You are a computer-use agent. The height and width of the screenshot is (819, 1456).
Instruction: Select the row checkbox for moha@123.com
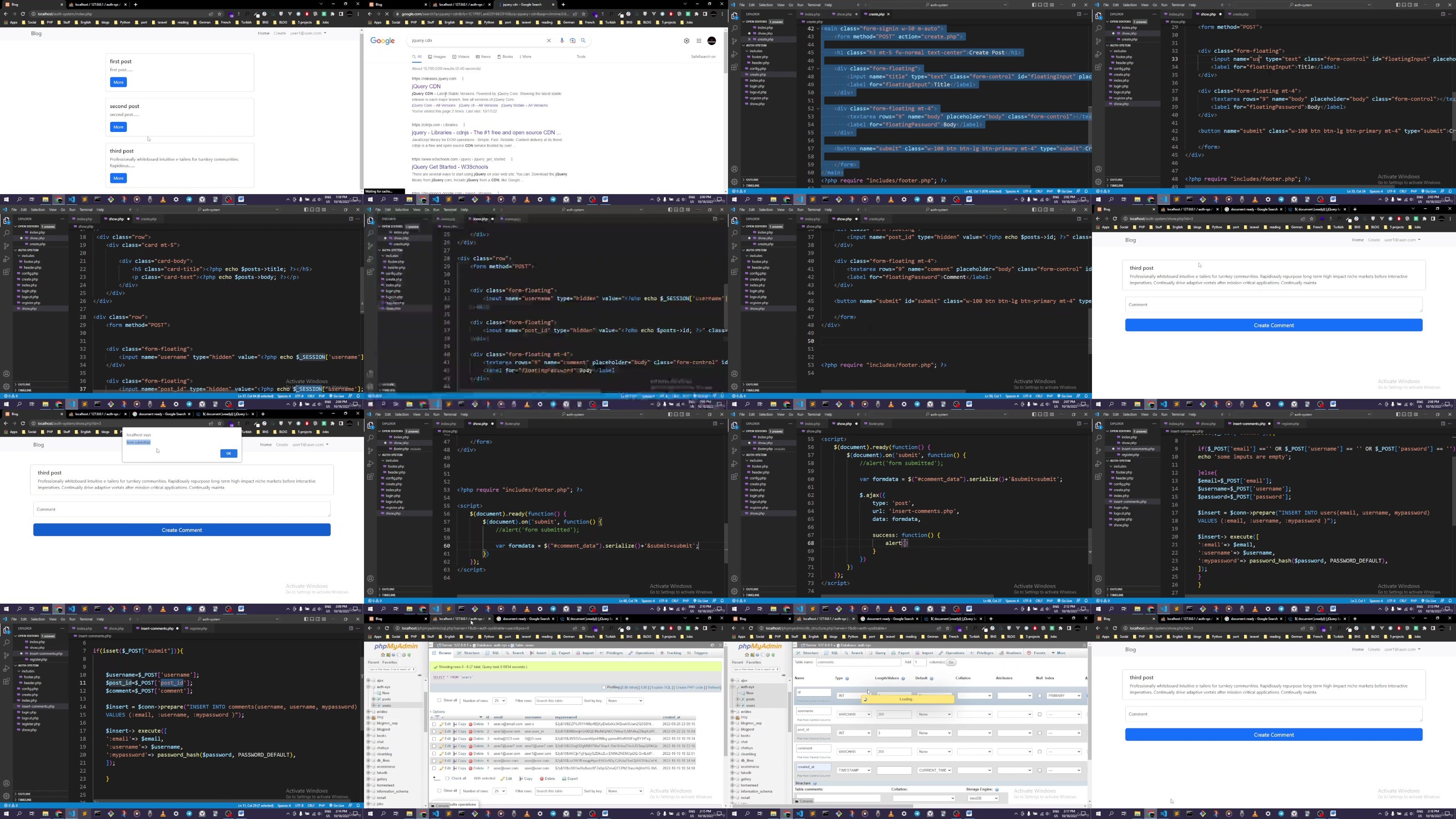(434, 739)
